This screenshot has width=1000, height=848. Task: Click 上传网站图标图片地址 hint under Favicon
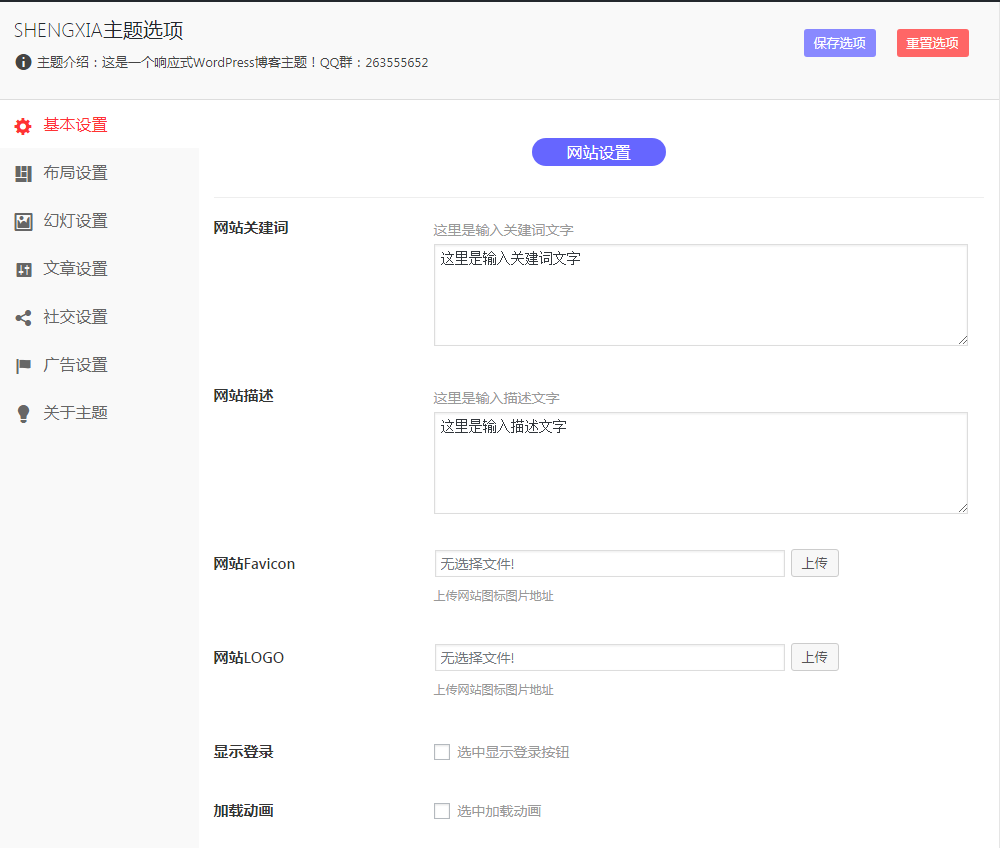(494, 596)
